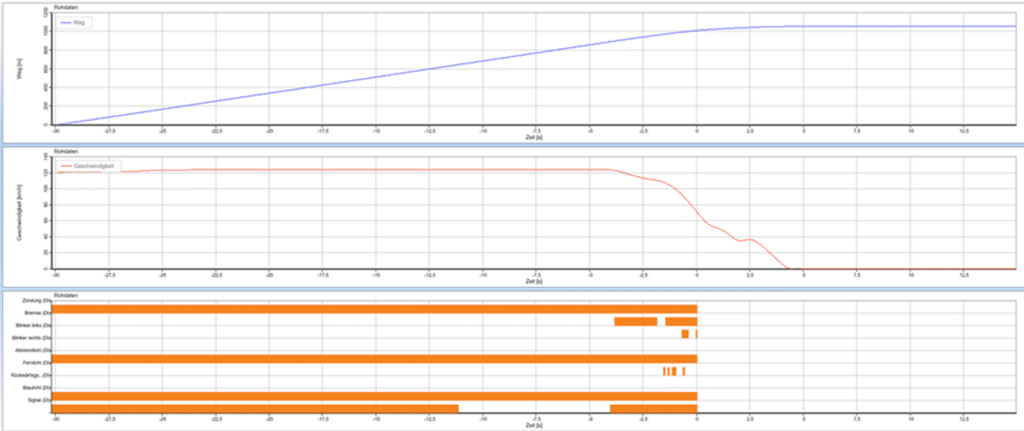Click the Blinker links row label

pos(37,326)
